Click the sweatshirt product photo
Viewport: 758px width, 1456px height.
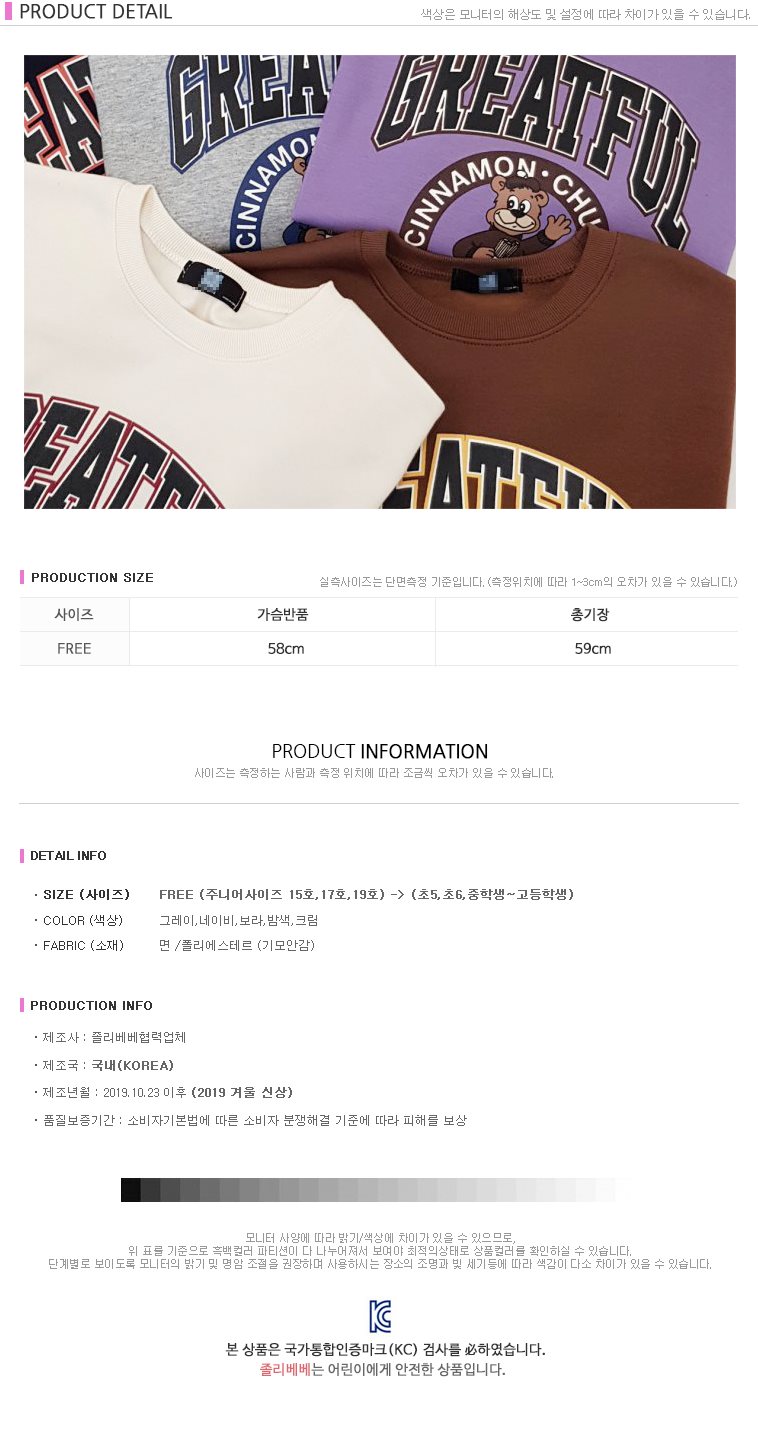click(x=380, y=282)
